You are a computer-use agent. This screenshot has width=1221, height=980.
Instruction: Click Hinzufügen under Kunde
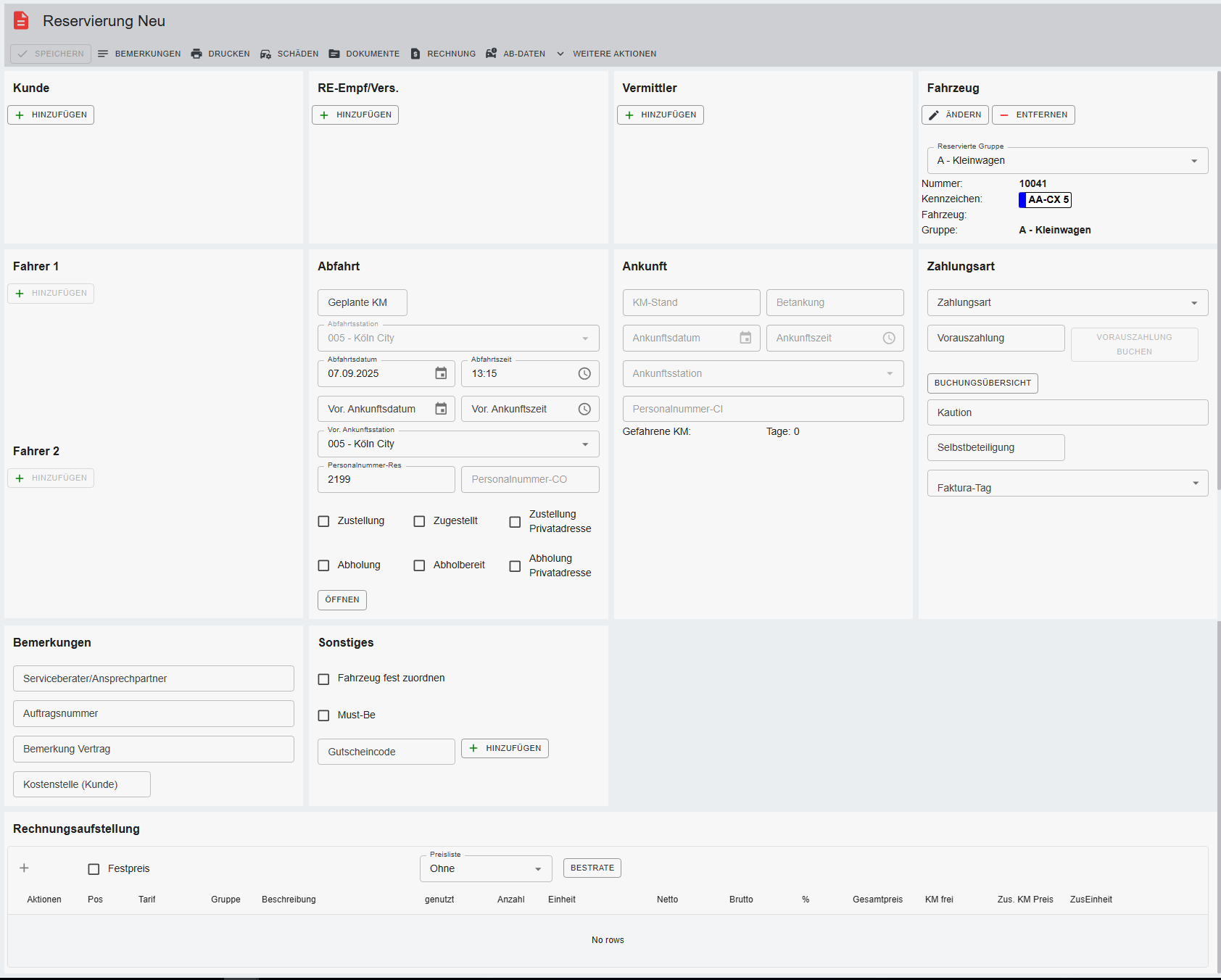(x=51, y=115)
